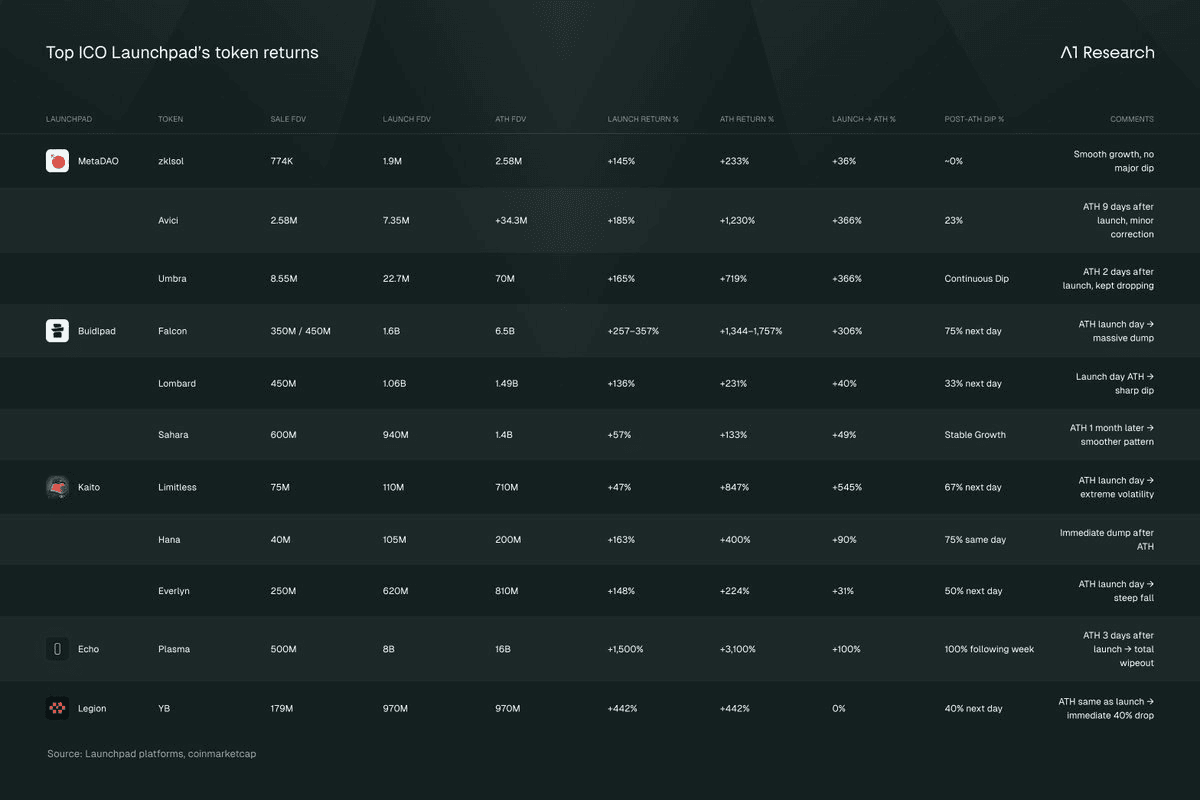Click the 22.7M launch FDV value
Viewport: 1200px width, 800px height.
click(x=396, y=279)
